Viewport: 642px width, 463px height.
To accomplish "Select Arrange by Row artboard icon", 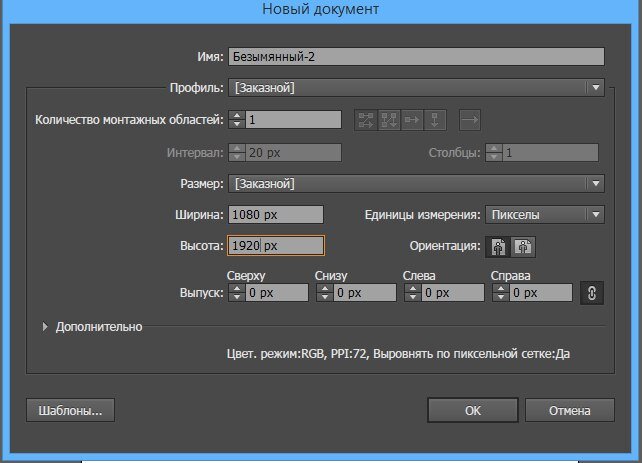I will coord(412,120).
